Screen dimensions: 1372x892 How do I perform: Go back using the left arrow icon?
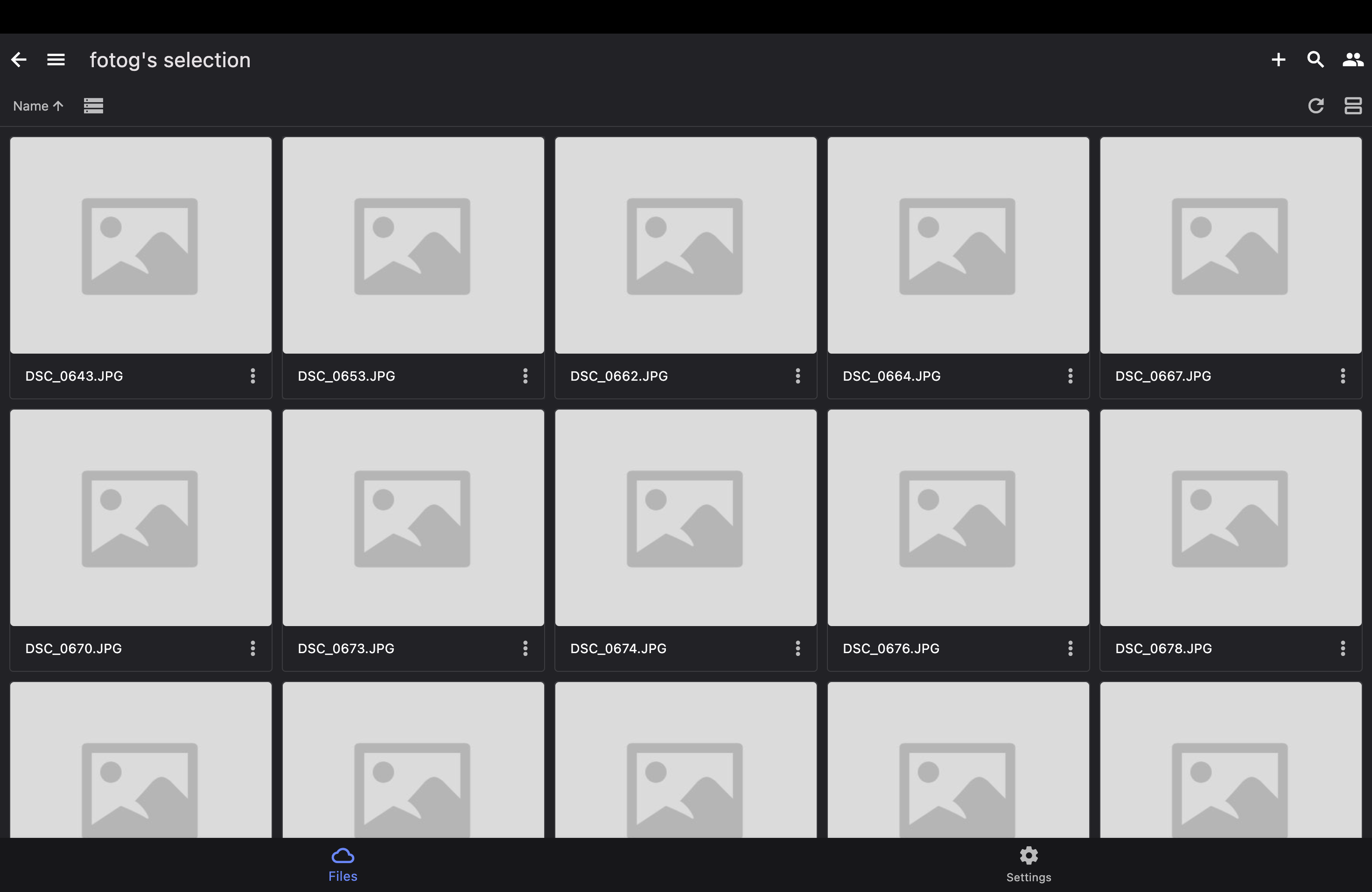19,59
